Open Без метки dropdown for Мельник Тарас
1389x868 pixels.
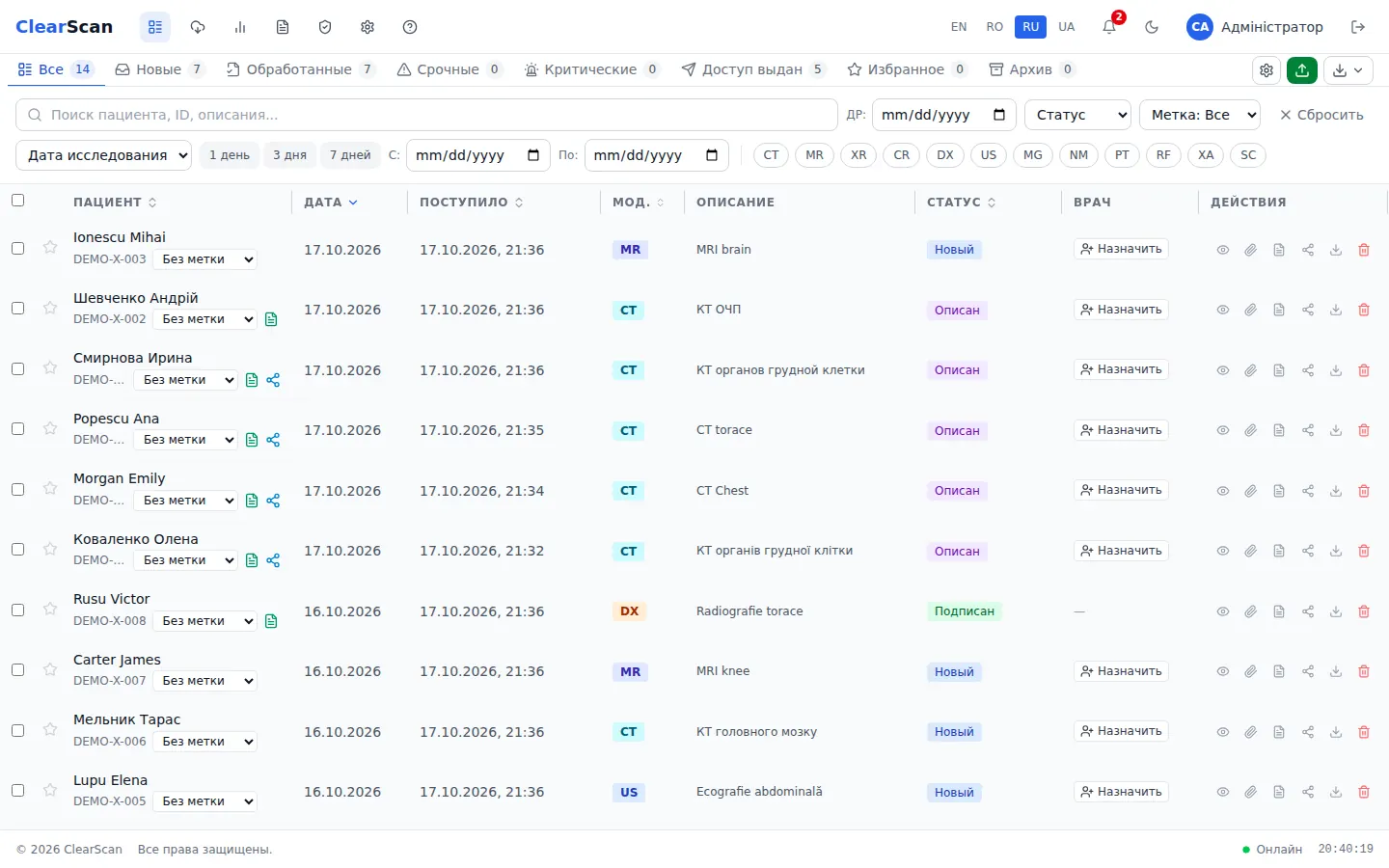[x=205, y=742]
